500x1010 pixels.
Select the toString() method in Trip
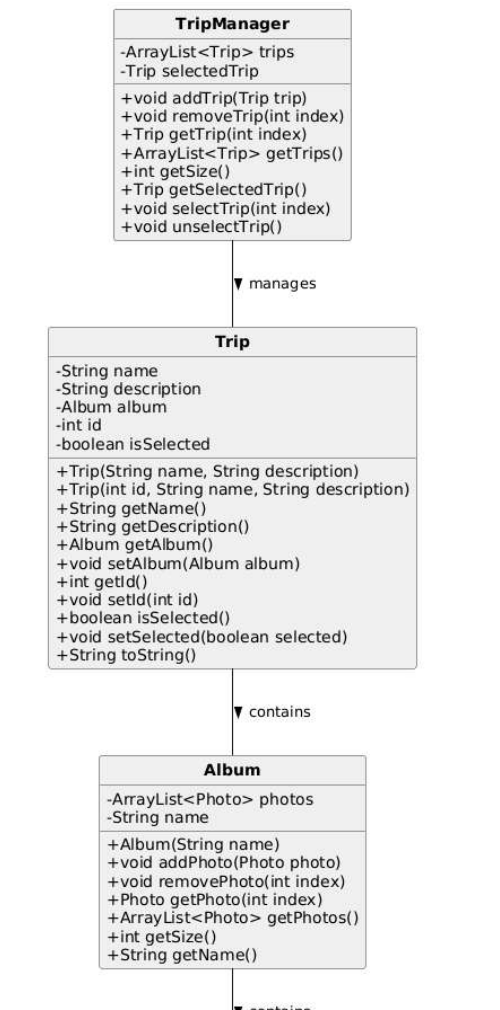click(126, 656)
